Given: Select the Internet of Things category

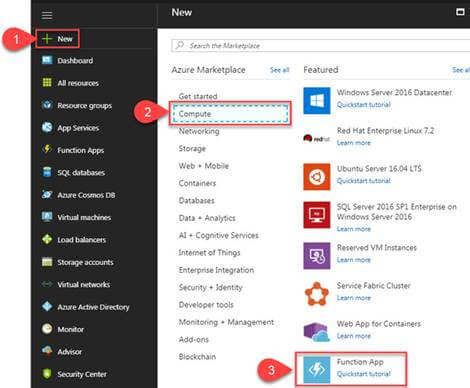Looking at the screenshot, I should pyautogui.click(x=209, y=253).
